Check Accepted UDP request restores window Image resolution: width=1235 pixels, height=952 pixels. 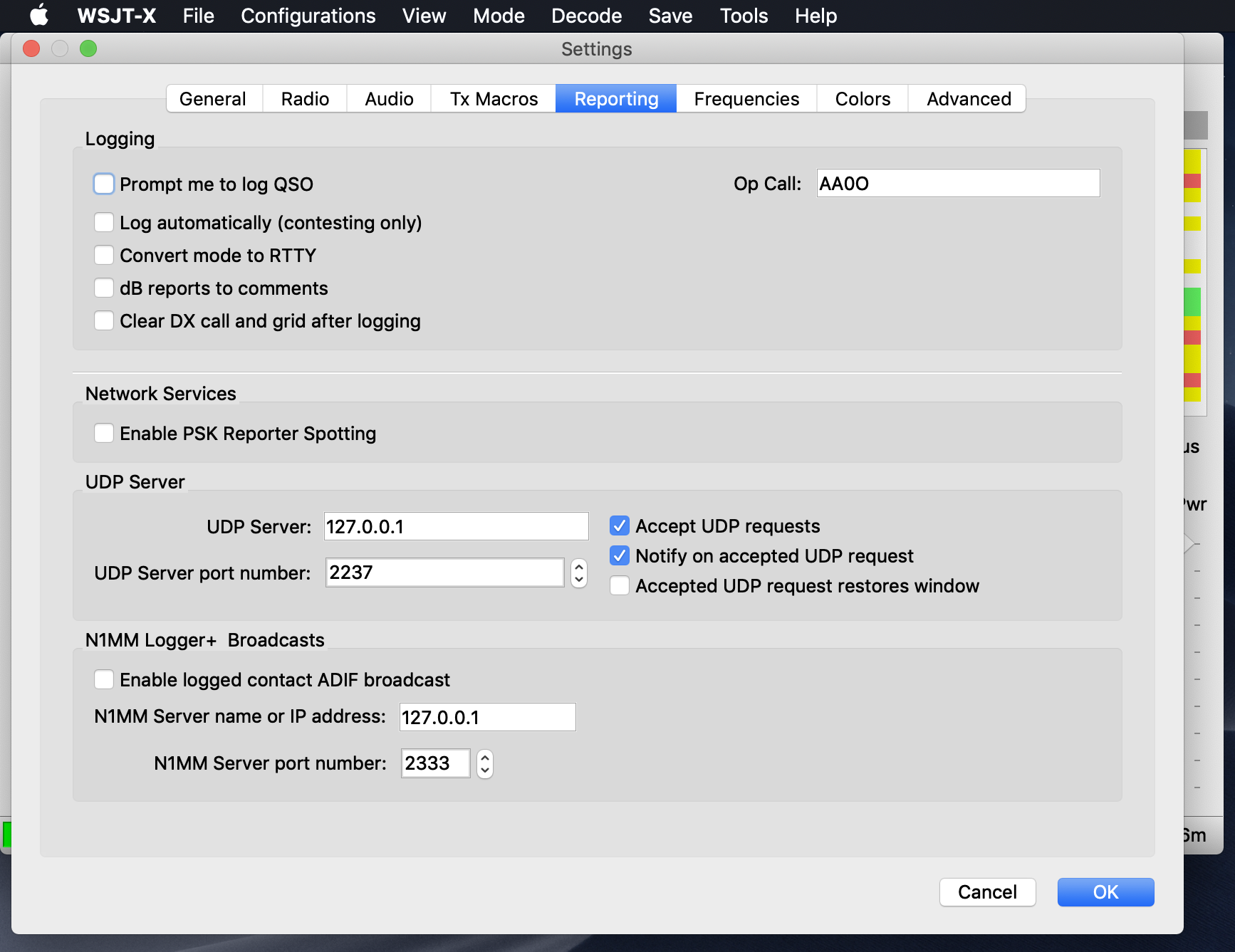coord(620,586)
